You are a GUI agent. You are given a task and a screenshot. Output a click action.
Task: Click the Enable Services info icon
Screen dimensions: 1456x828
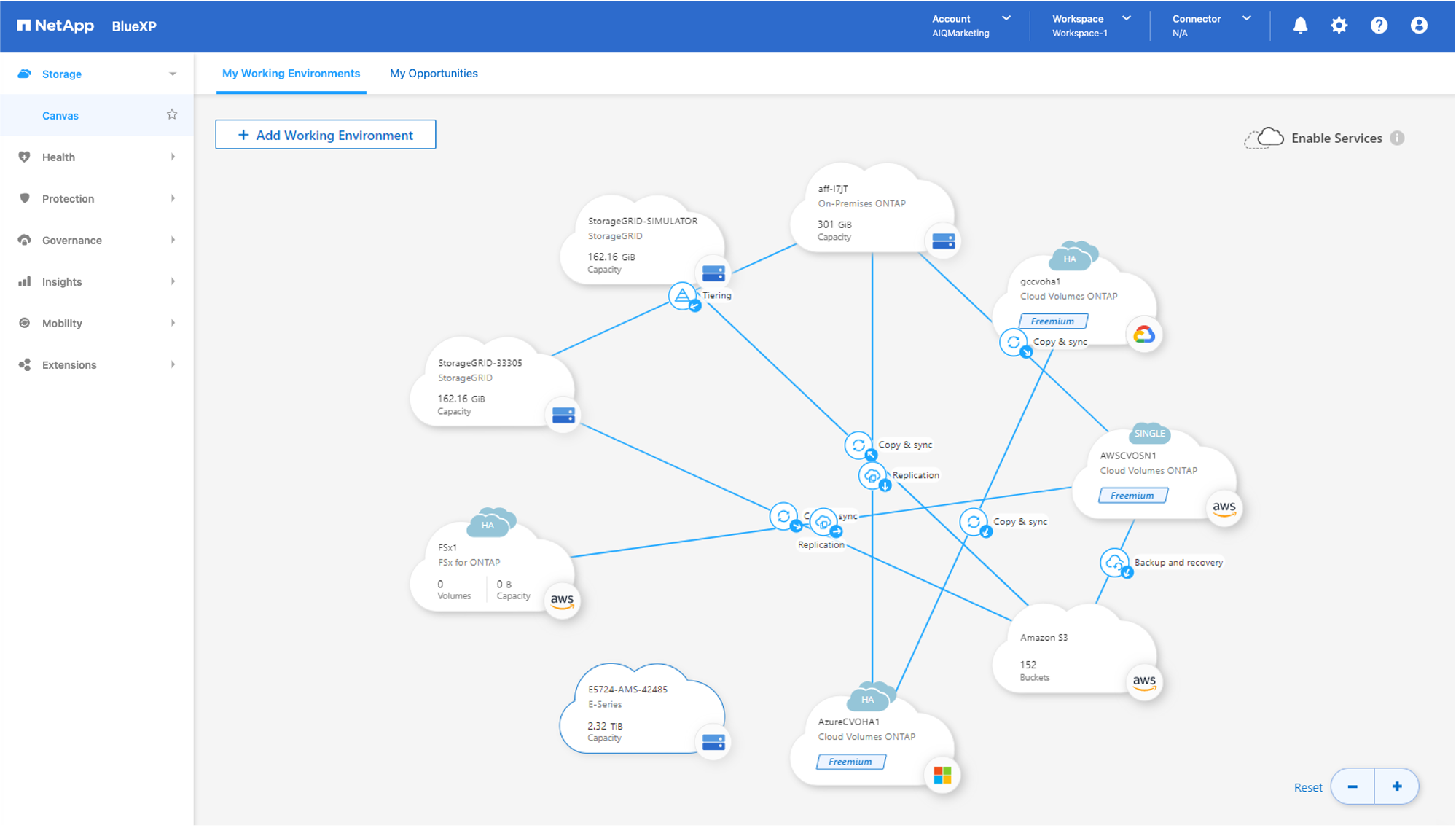click(x=1396, y=138)
